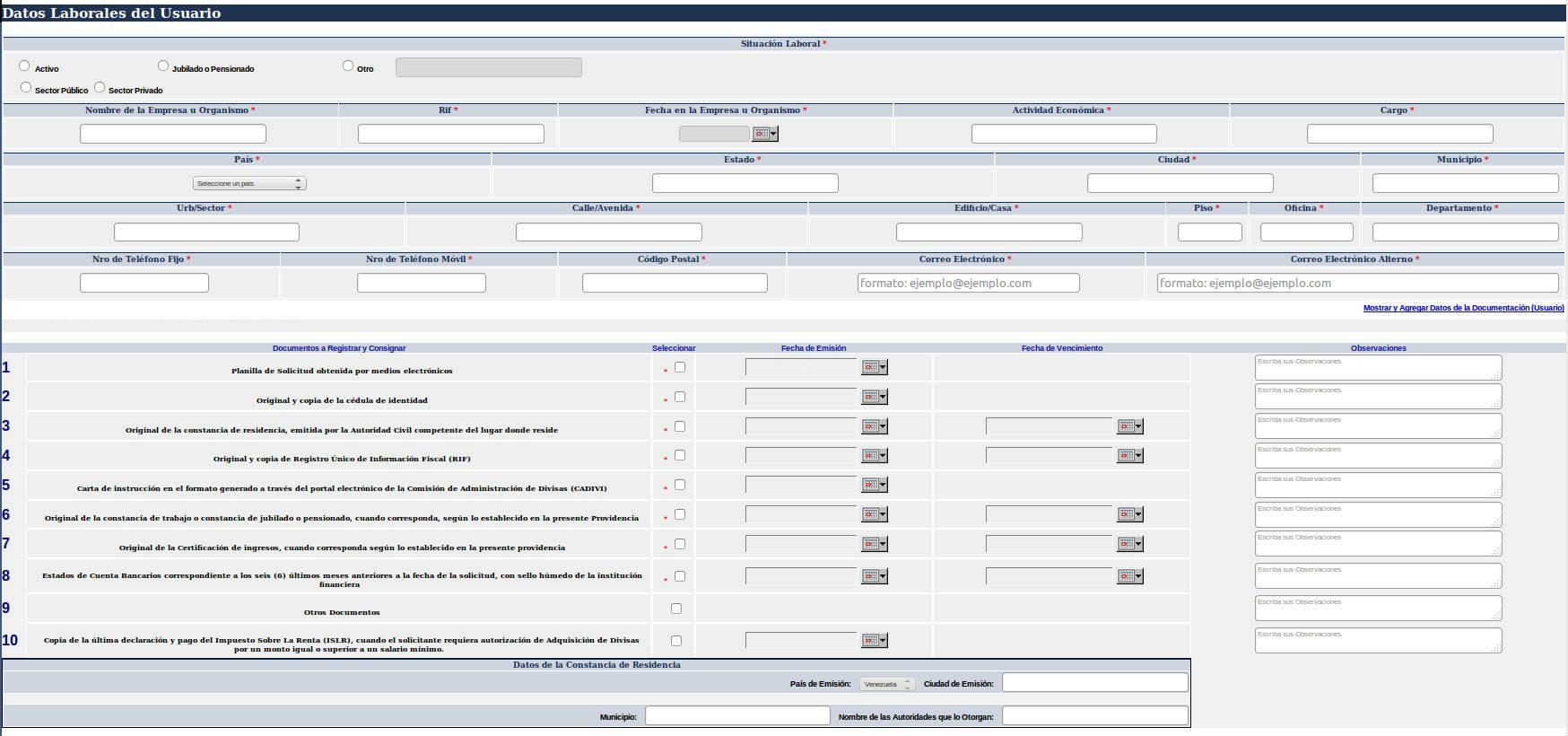Select the Otro radio button
This screenshot has width=1568, height=736.
(x=348, y=66)
